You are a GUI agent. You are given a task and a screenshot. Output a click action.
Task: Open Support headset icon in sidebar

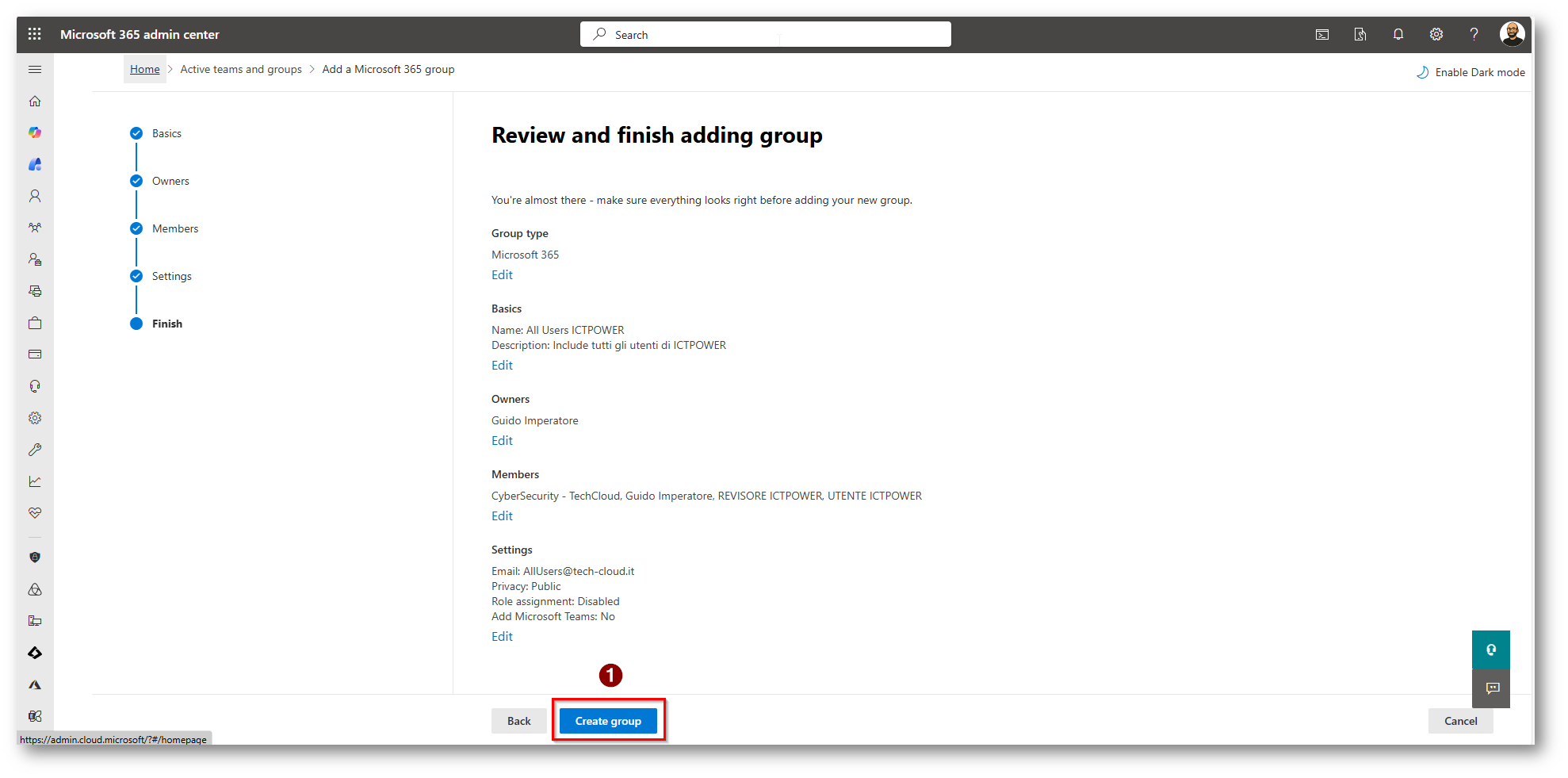35,386
